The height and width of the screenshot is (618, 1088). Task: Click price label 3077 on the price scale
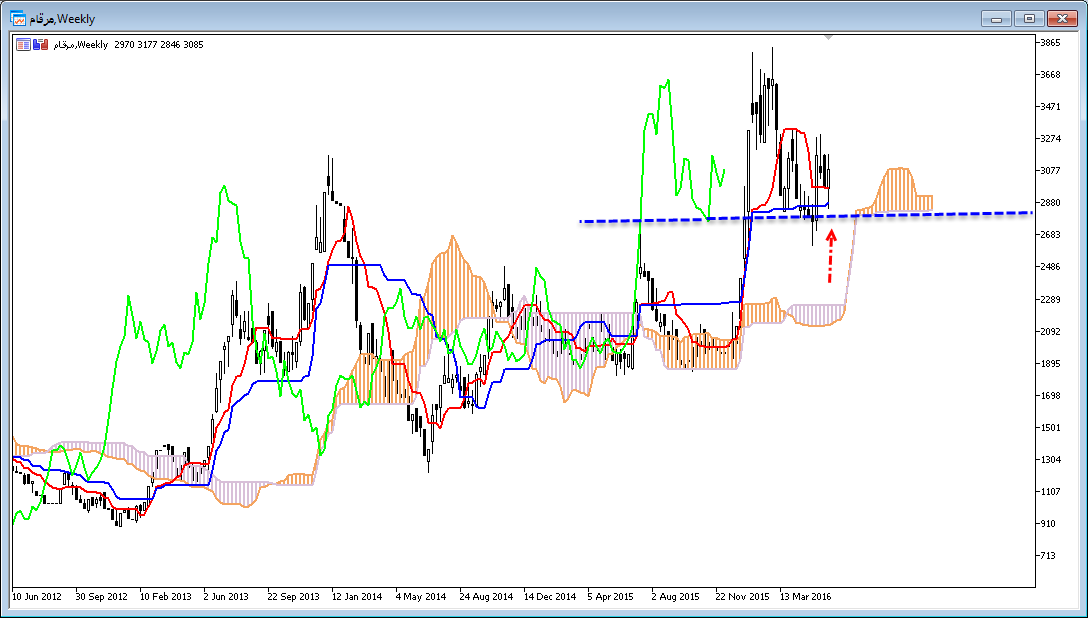tap(1051, 171)
